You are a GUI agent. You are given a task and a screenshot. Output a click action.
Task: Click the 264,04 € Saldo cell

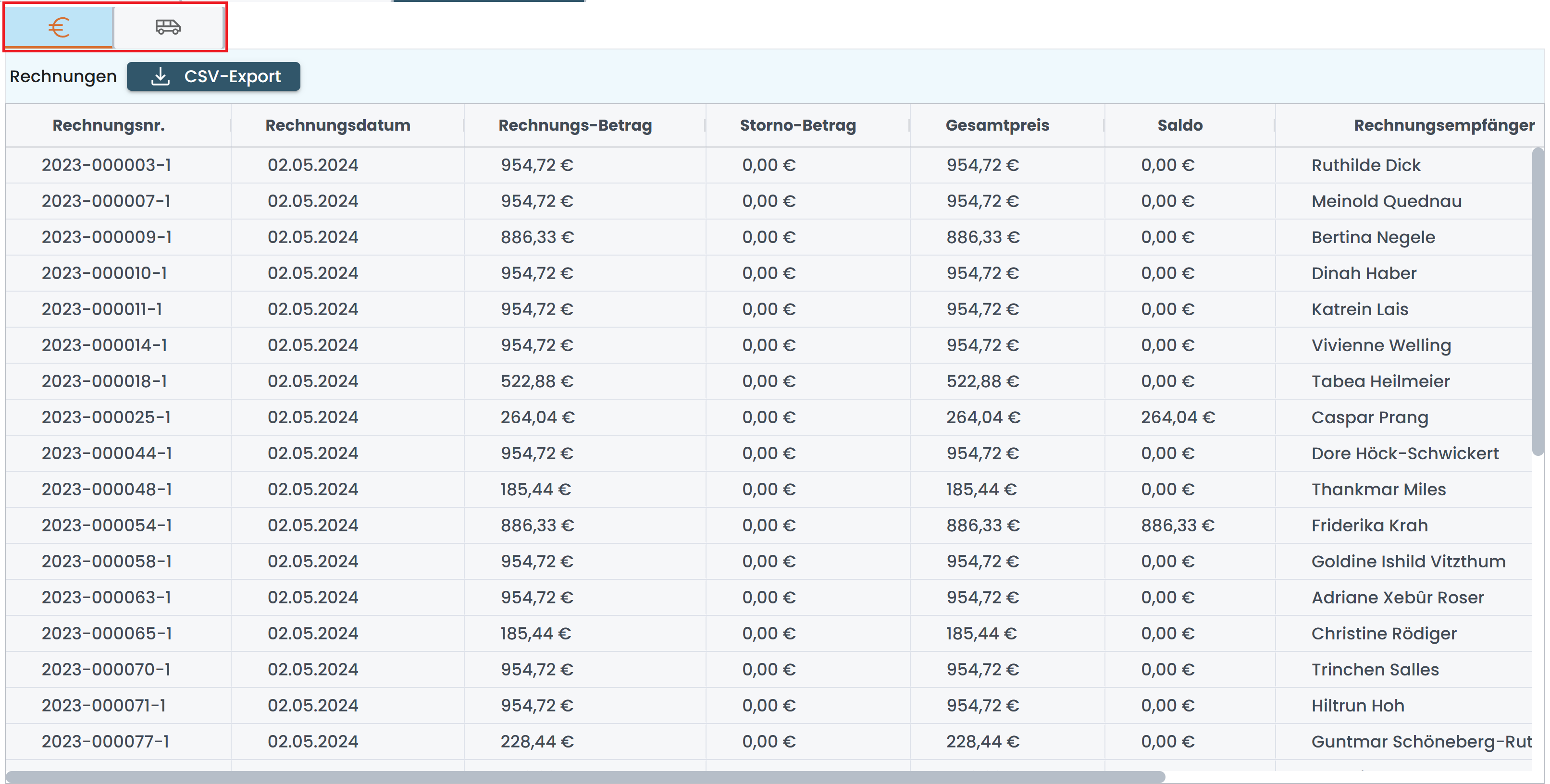(x=1178, y=417)
